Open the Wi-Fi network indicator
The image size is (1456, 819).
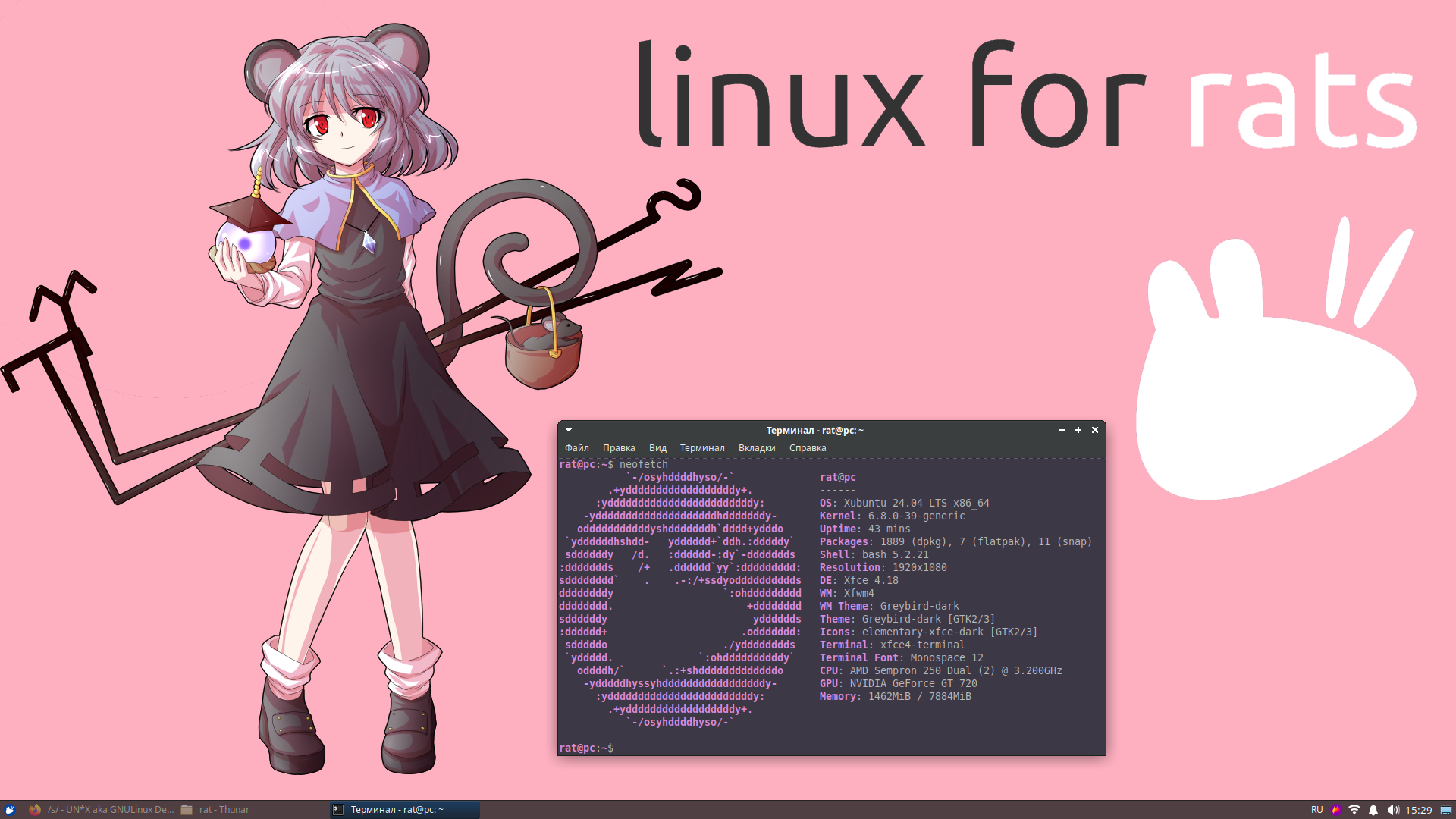click(x=1354, y=810)
